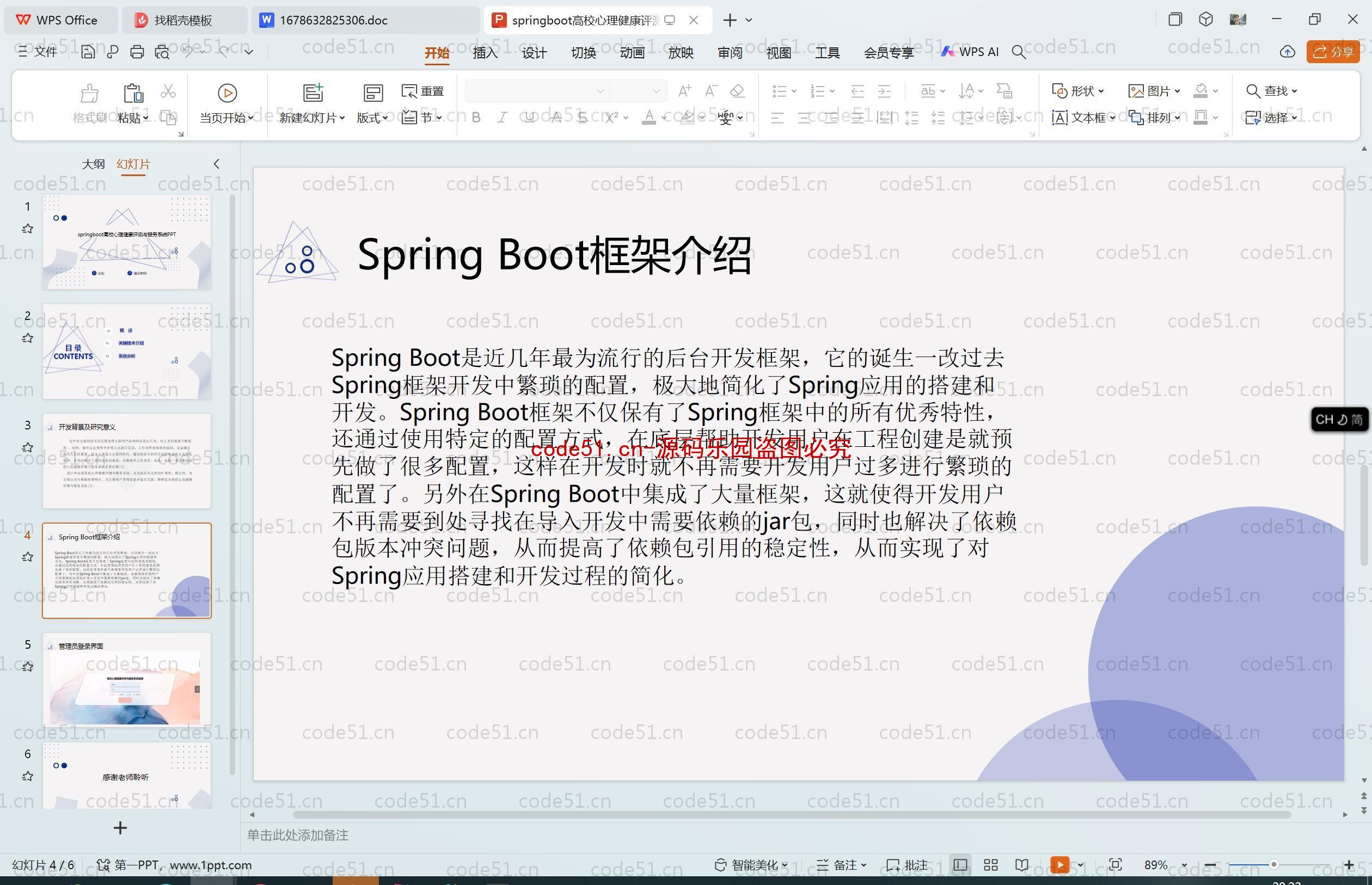1372x885 pixels.
Task: Collapse the slide thumbnail panel
Action: pyautogui.click(x=217, y=164)
